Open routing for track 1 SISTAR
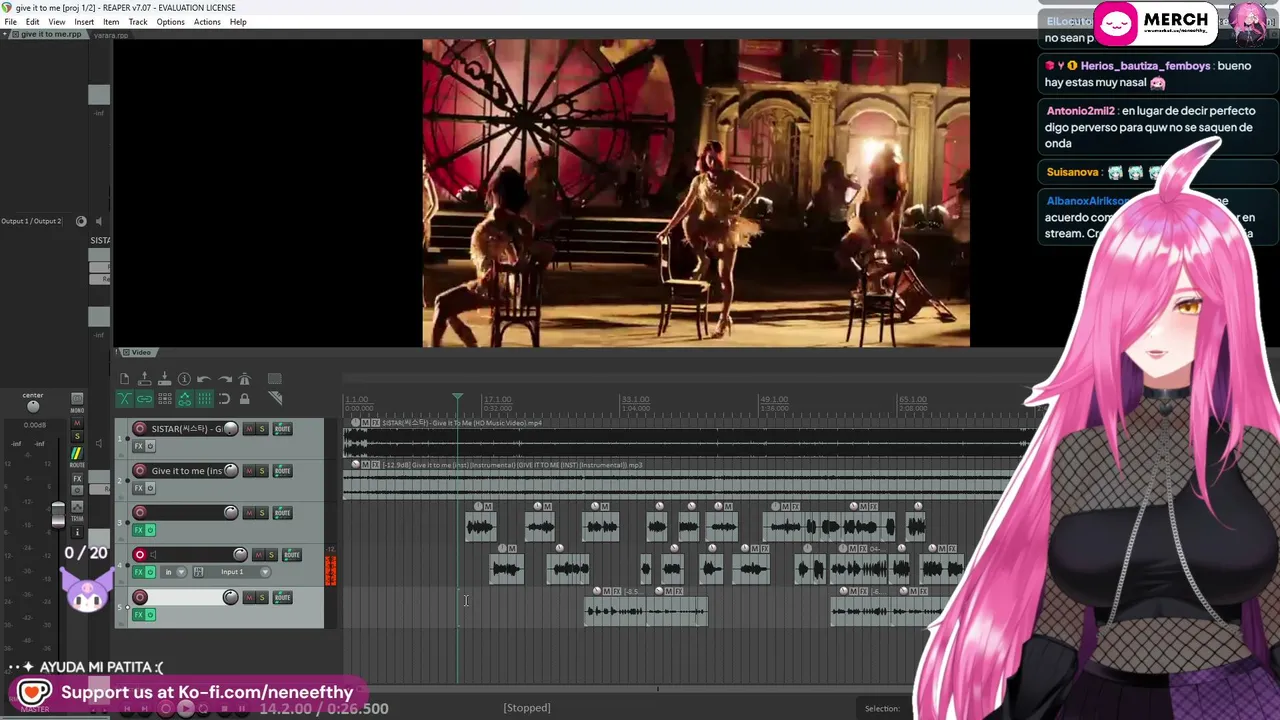Screen dimensions: 1280x720 point(283,429)
